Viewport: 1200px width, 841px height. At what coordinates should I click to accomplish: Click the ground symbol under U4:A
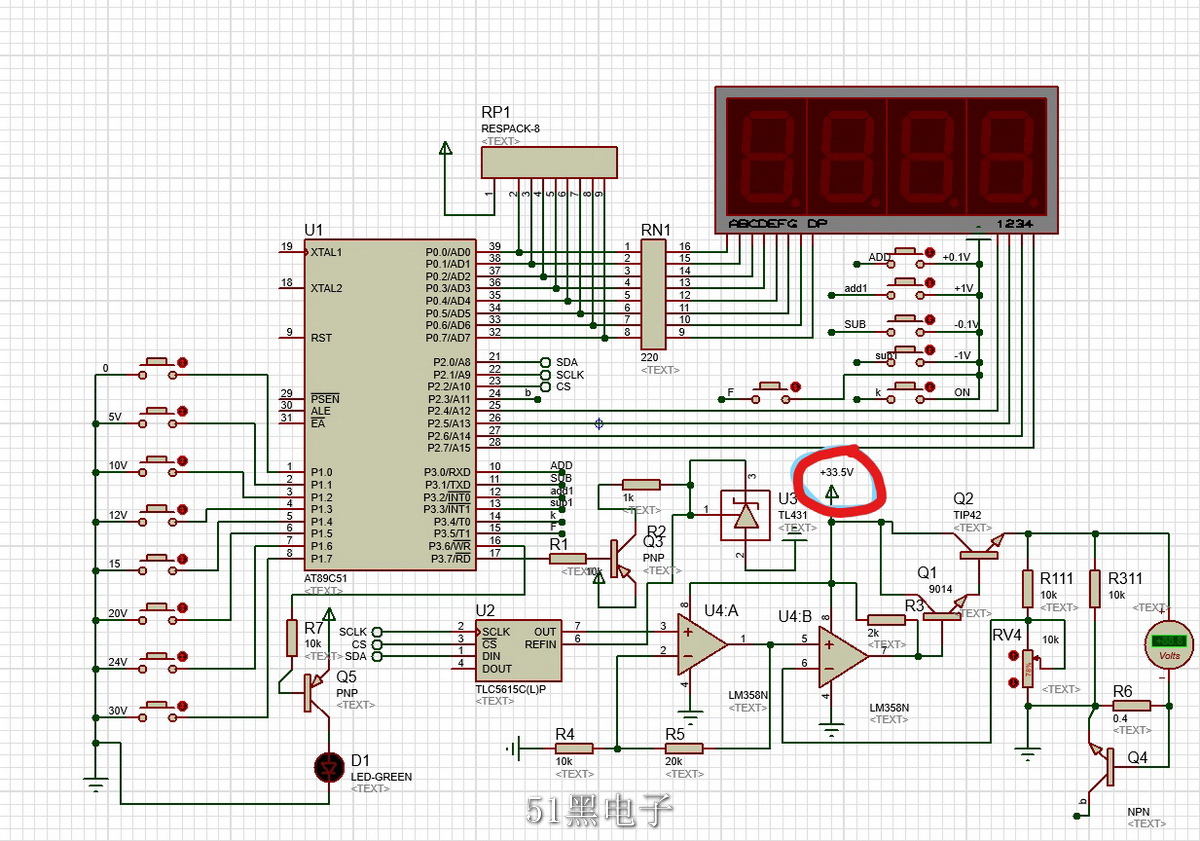click(689, 718)
